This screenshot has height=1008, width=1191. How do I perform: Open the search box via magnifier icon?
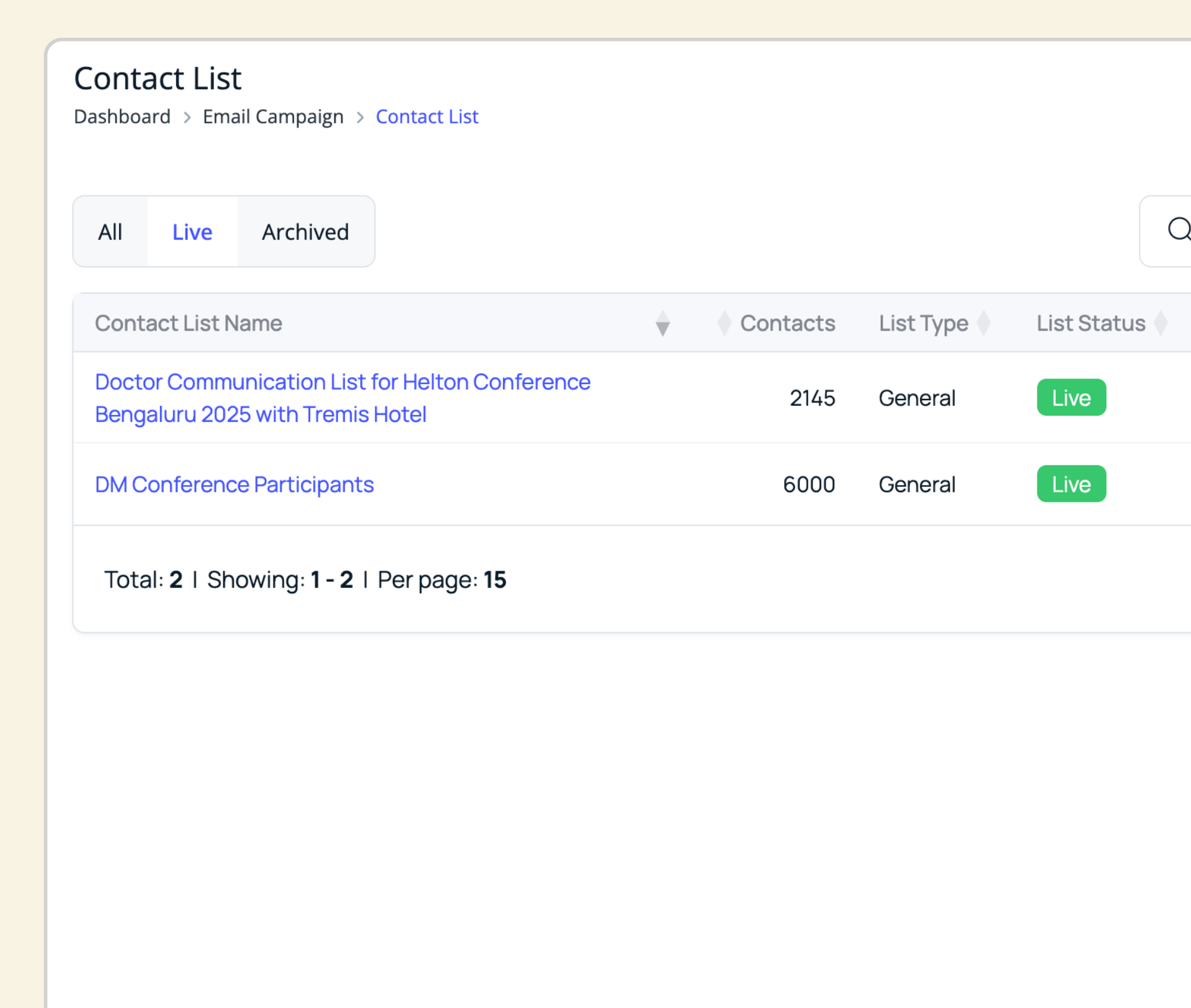(1177, 231)
